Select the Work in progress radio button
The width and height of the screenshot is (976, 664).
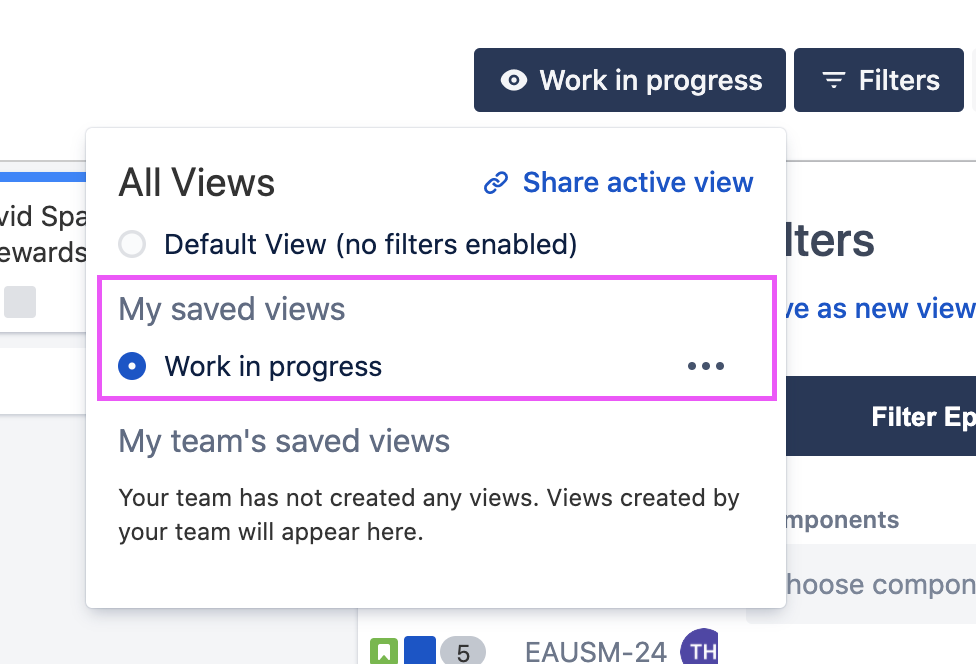coord(132,367)
